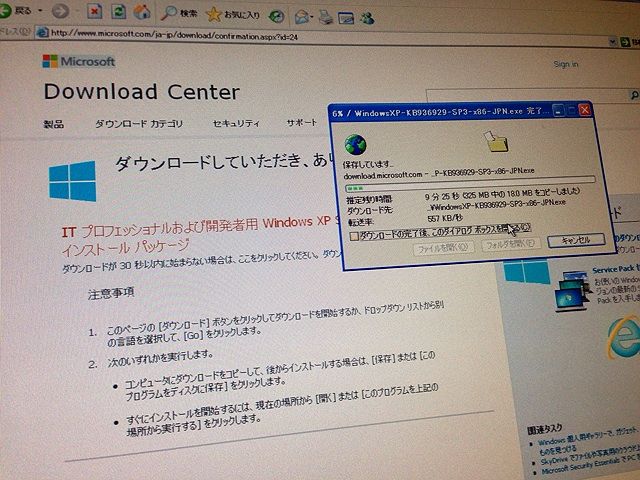Click the ここをクリックしてください download link
The height and width of the screenshot is (480, 640).
click(278, 258)
